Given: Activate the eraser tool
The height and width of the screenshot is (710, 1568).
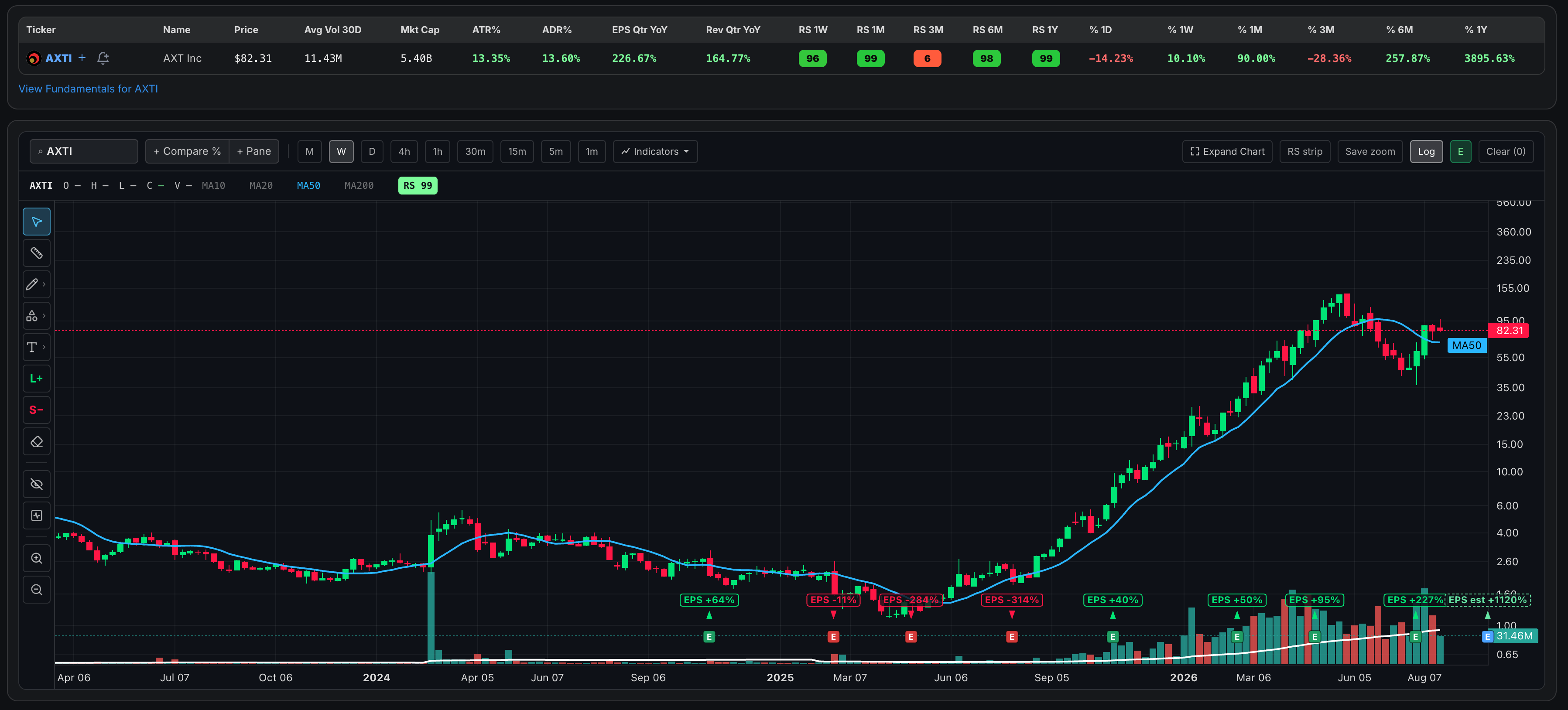Looking at the screenshot, I should pyautogui.click(x=37, y=442).
